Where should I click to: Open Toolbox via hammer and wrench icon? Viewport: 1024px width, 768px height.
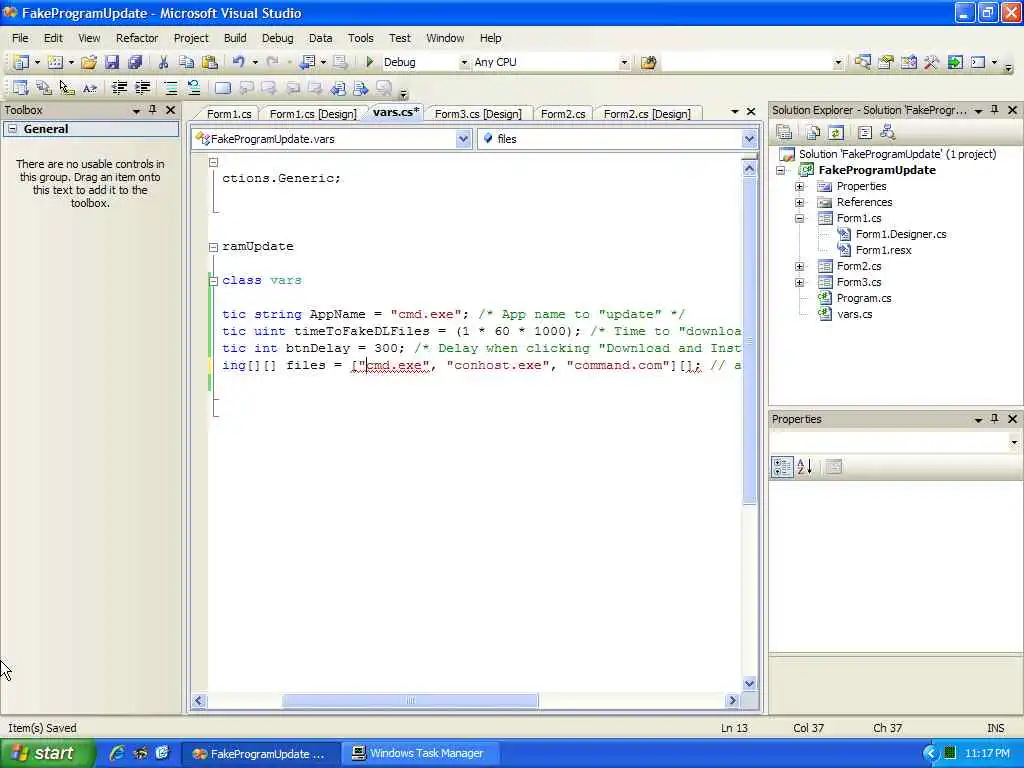[931, 62]
